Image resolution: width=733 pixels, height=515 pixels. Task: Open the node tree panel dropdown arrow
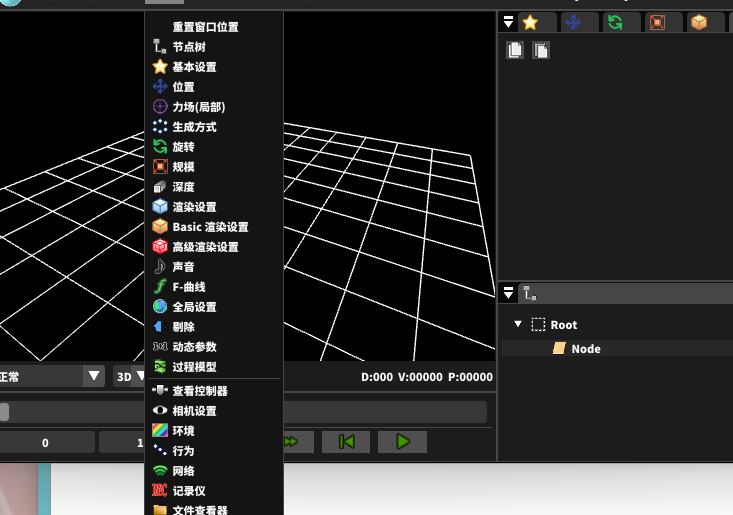tap(508, 293)
